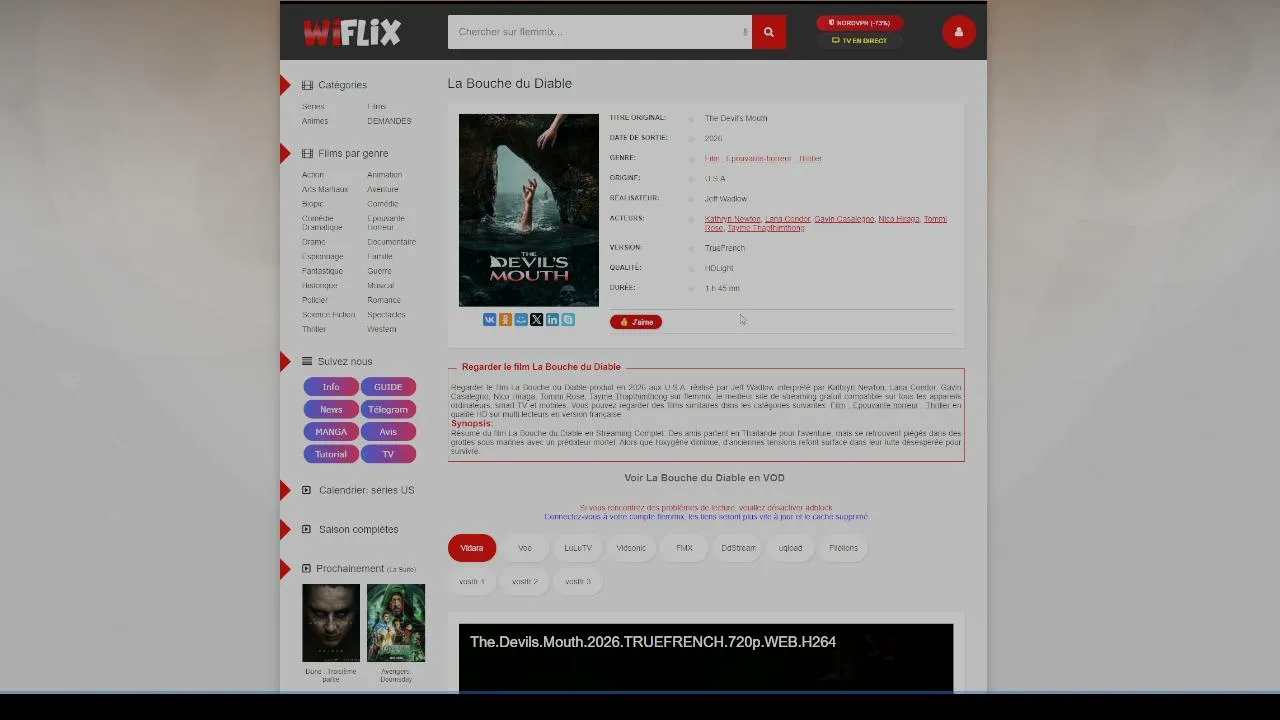The height and width of the screenshot is (720, 1280).
Task: Like the film with the J'aime button
Action: [x=636, y=322]
